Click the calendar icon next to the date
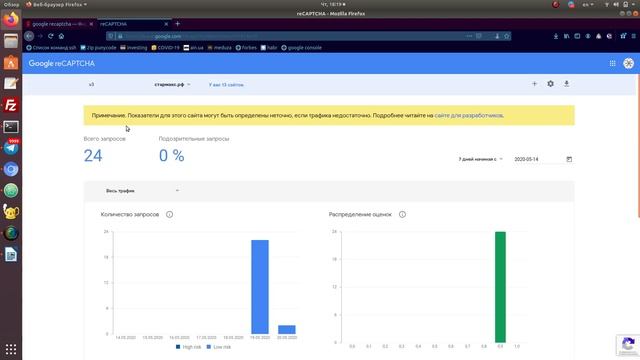 click(569, 159)
